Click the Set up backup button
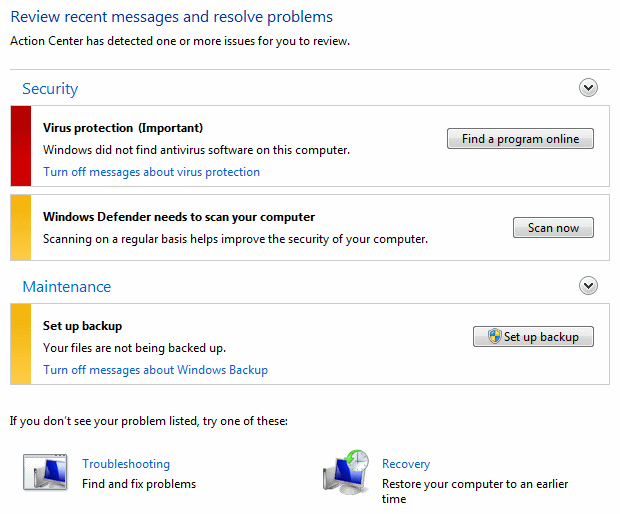Screen dimensions: 620x514 coord(533,336)
